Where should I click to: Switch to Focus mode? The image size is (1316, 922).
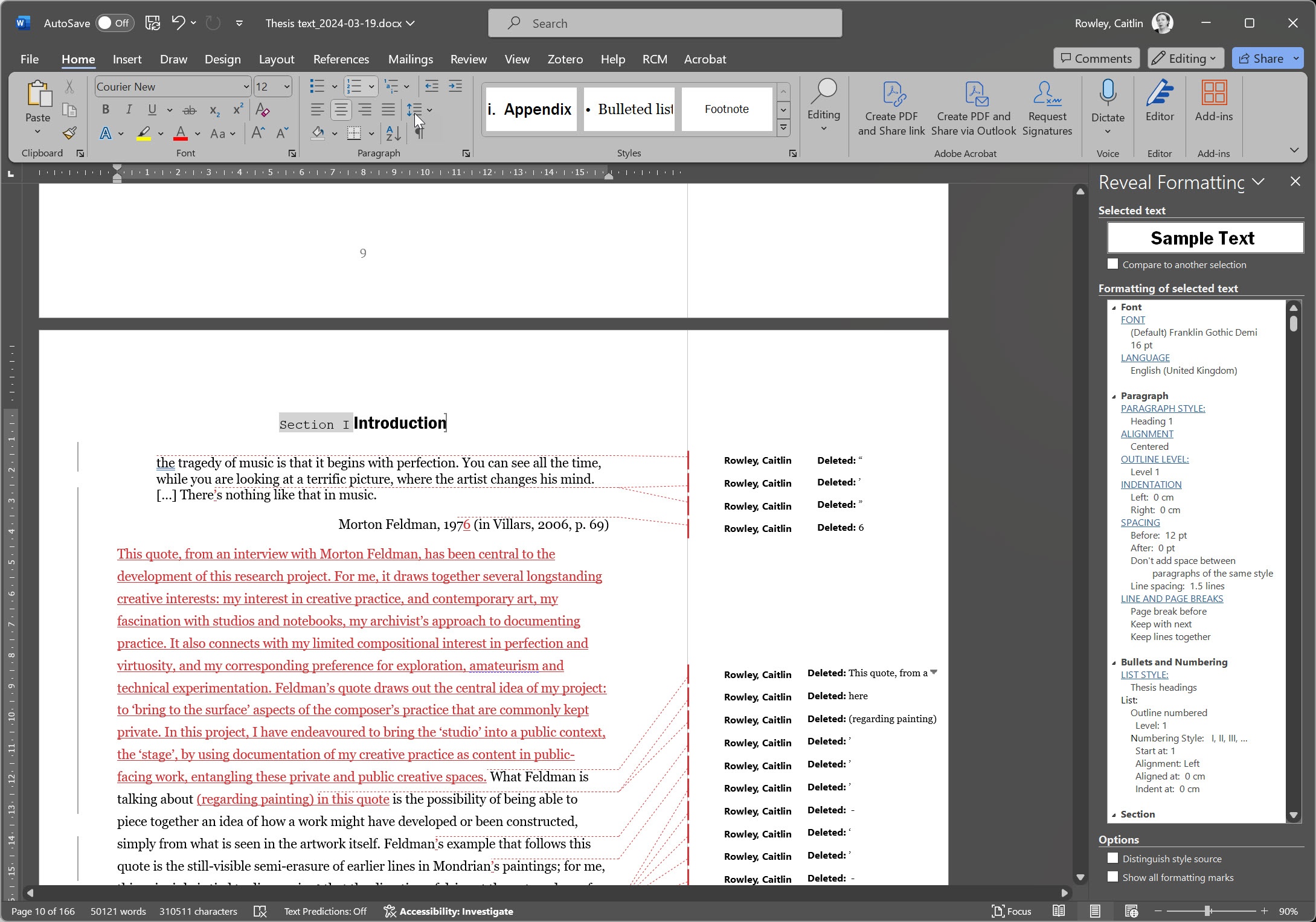[x=1012, y=911]
